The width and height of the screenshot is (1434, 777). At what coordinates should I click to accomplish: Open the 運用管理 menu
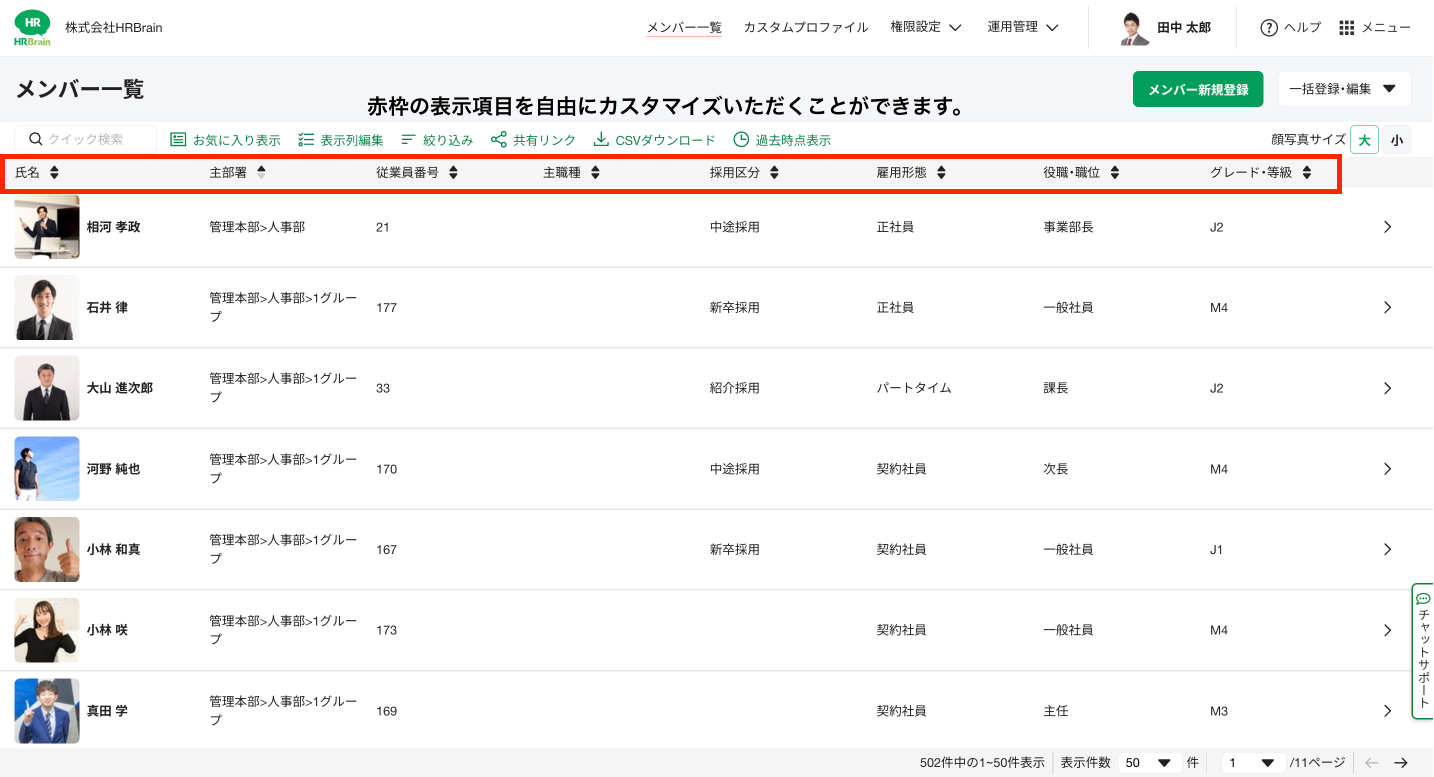pos(1023,28)
